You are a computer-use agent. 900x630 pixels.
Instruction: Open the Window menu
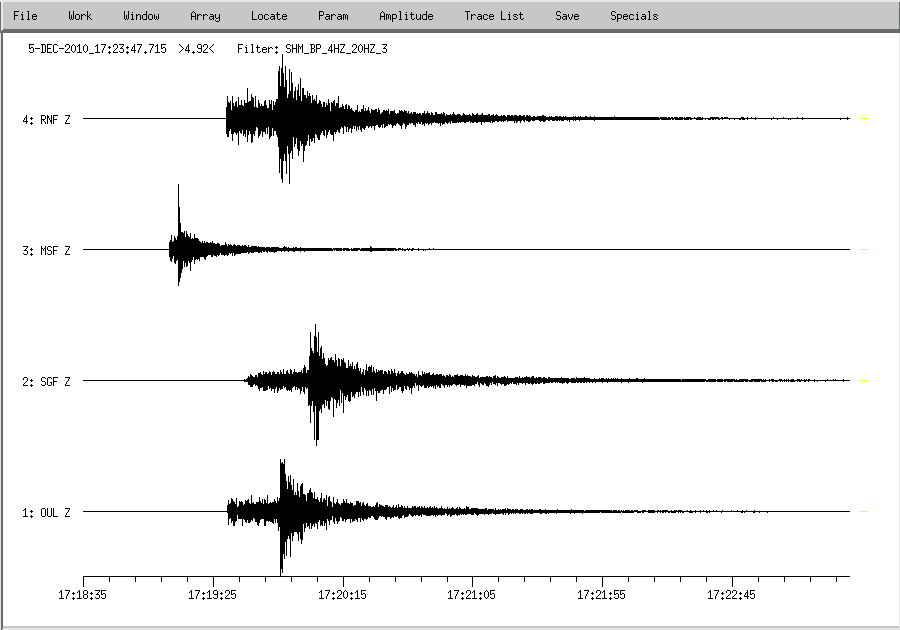pyautogui.click(x=141, y=16)
